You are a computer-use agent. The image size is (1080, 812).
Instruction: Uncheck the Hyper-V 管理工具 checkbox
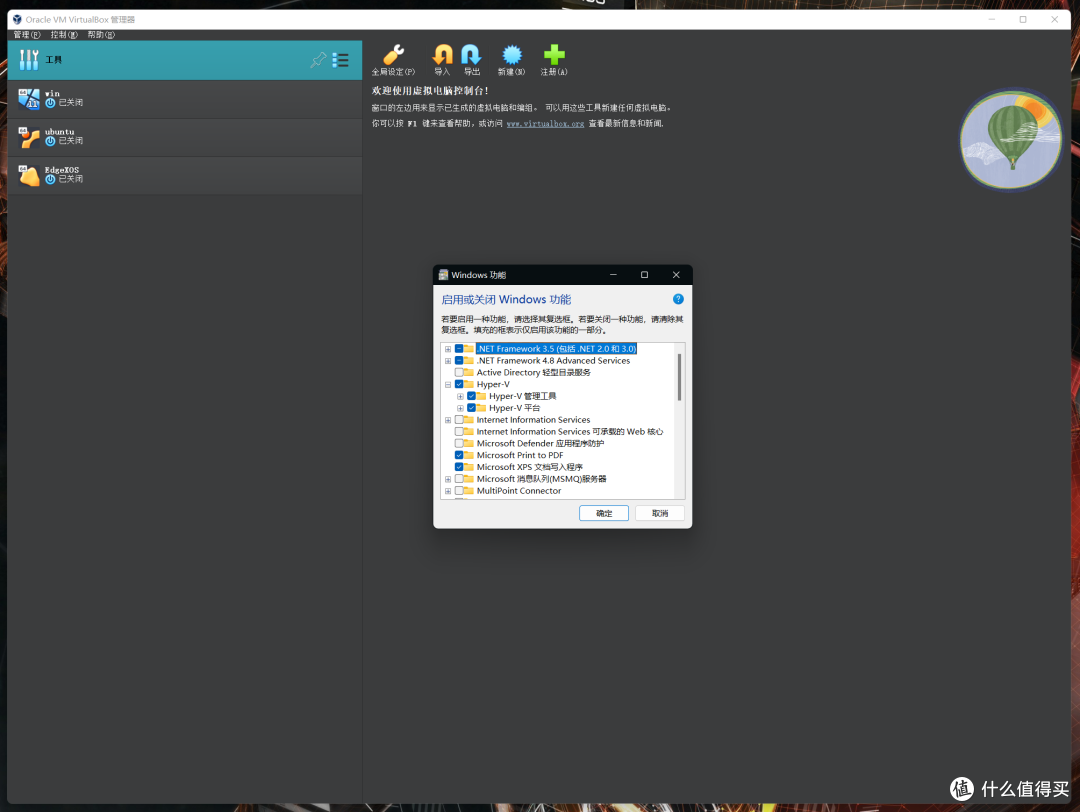[x=471, y=396]
